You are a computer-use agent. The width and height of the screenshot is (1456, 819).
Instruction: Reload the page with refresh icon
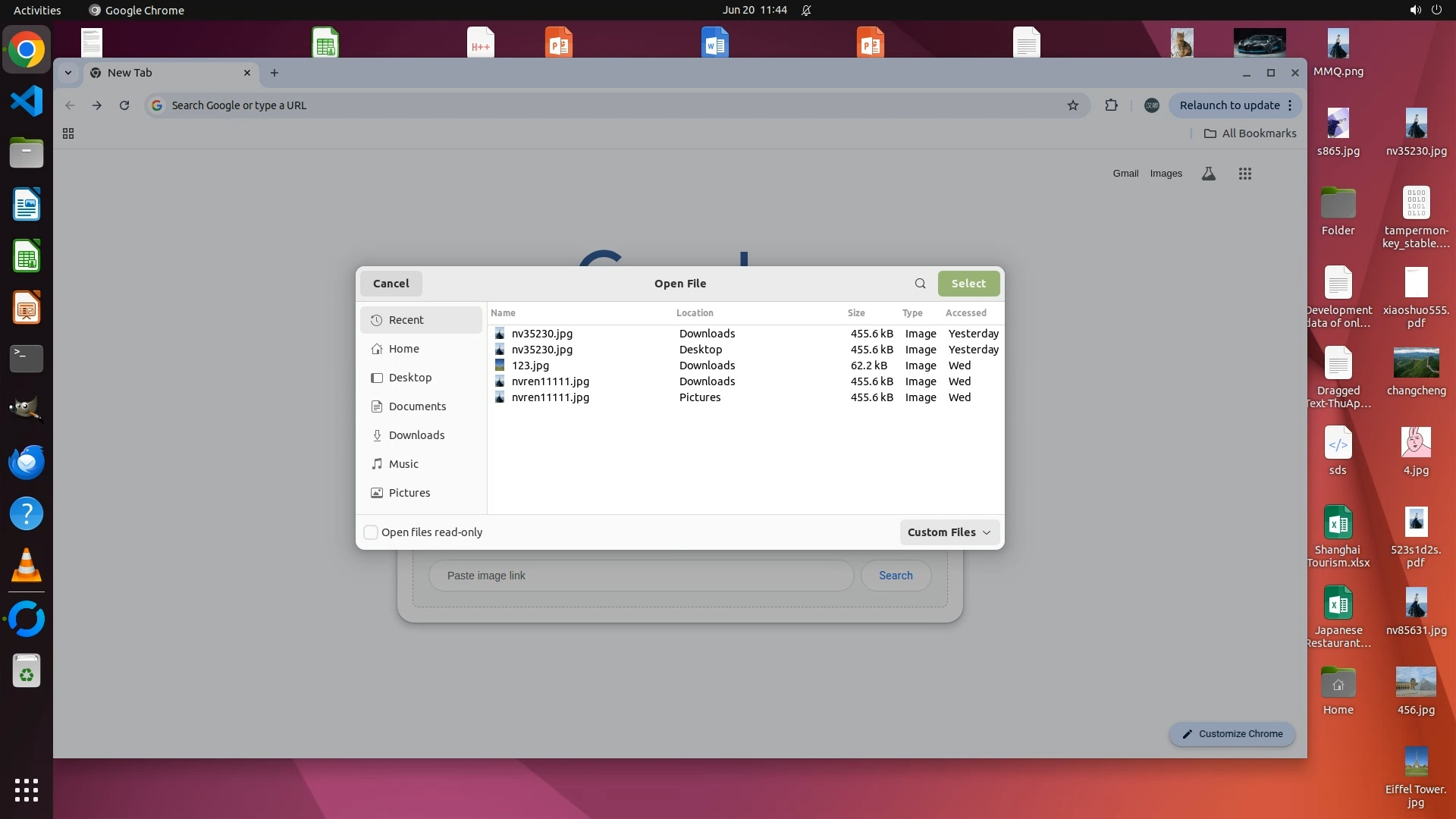tap(124, 105)
